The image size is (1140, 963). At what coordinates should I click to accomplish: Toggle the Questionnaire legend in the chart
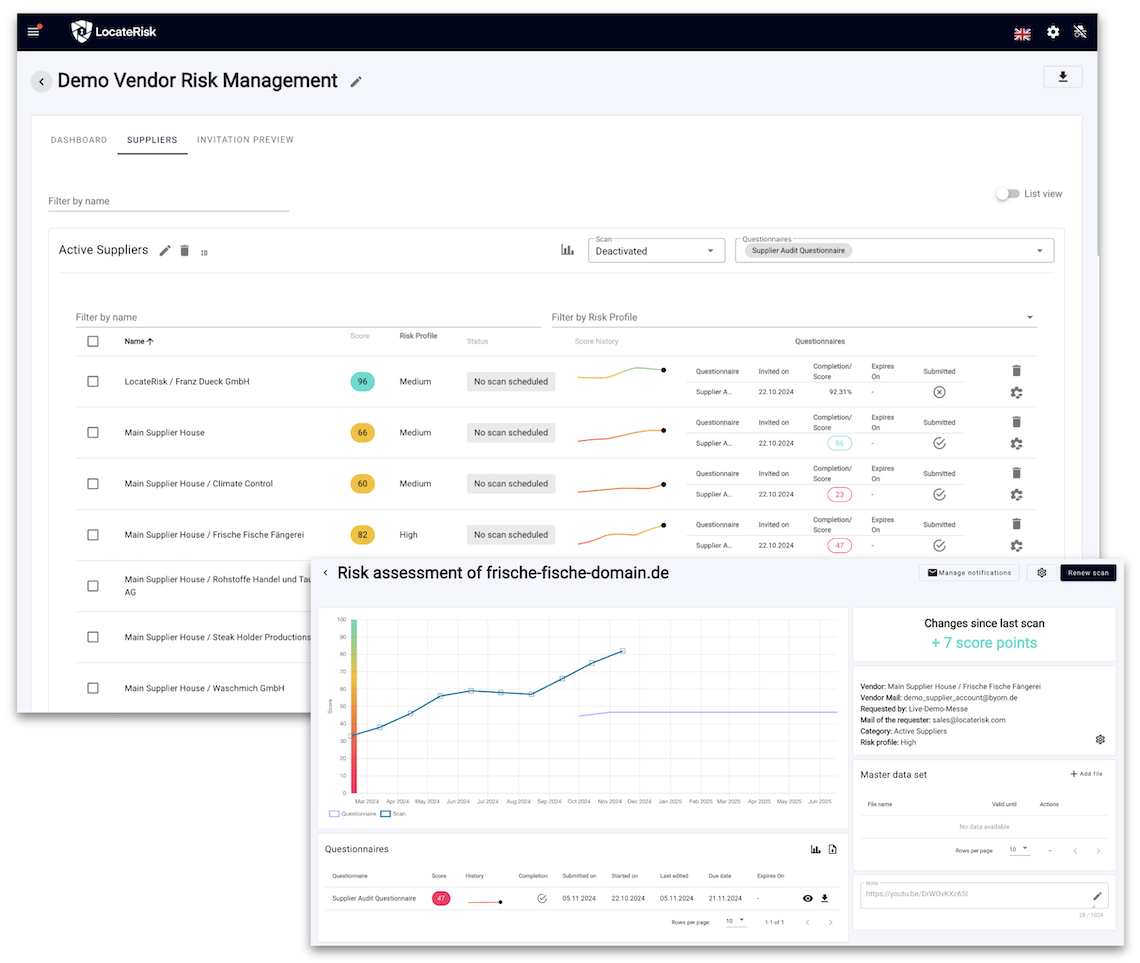coord(353,814)
